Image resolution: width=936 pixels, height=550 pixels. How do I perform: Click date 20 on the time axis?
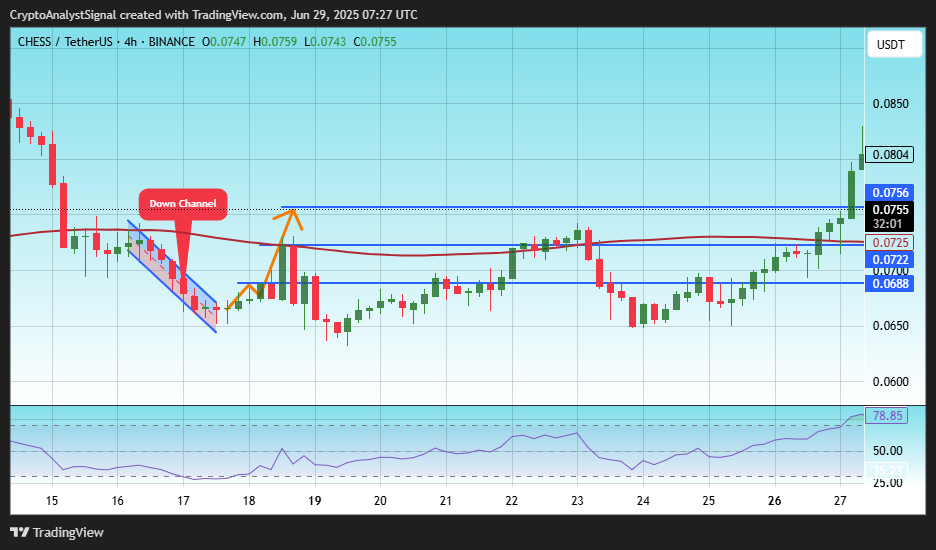click(x=380, y=501)
